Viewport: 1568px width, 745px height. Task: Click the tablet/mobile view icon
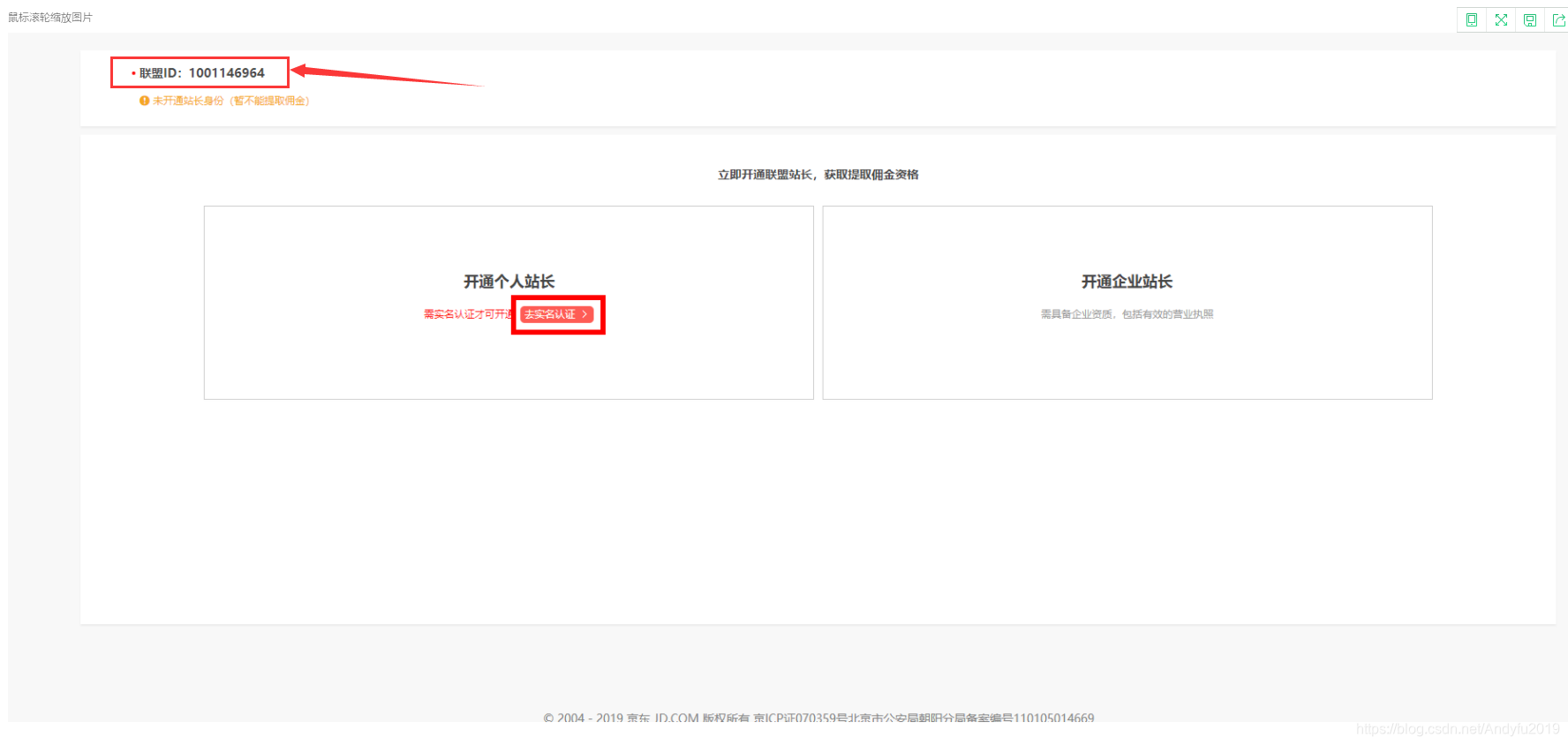(1472, 19)
